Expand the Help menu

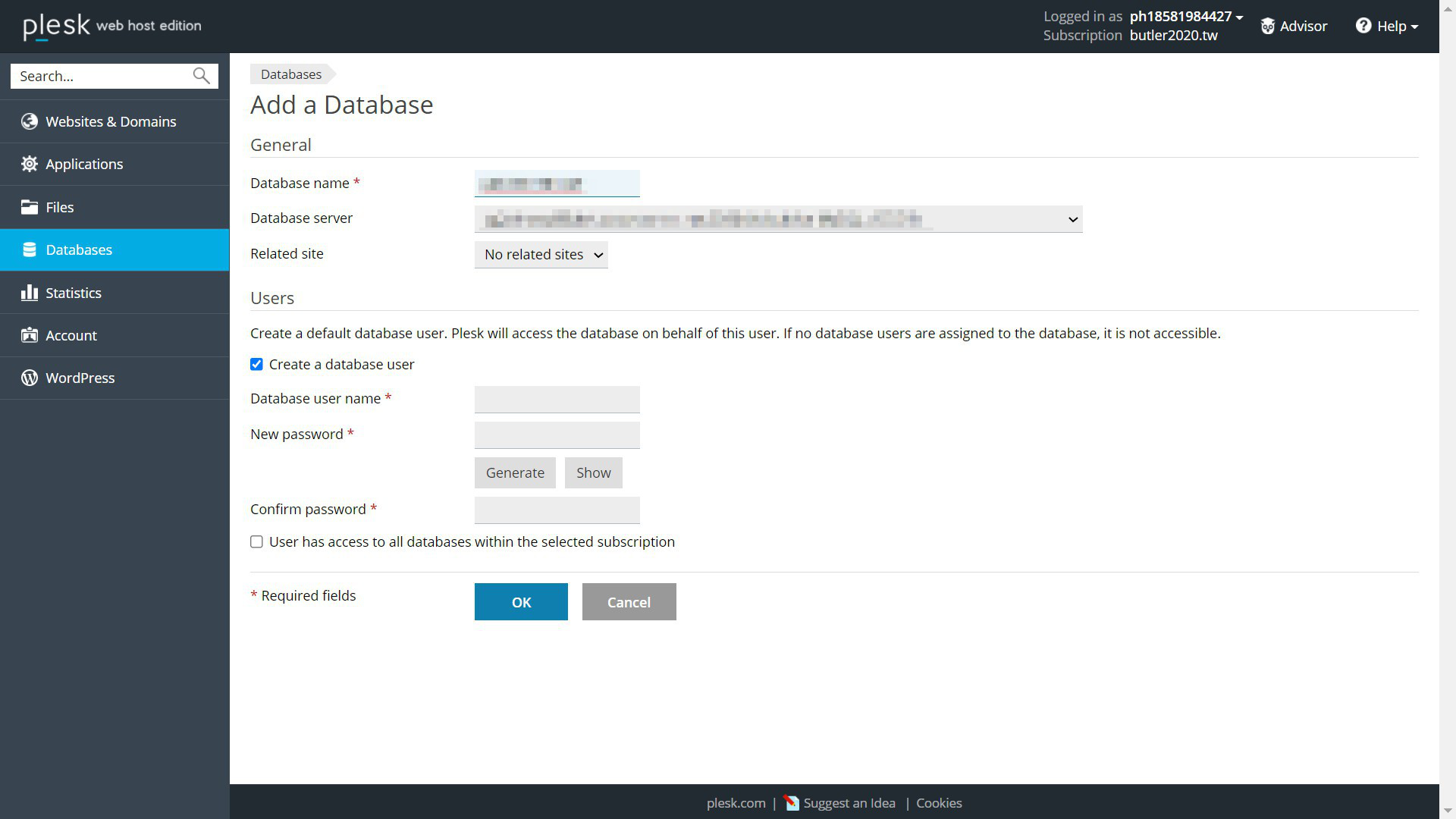(x=1386, y=26)
